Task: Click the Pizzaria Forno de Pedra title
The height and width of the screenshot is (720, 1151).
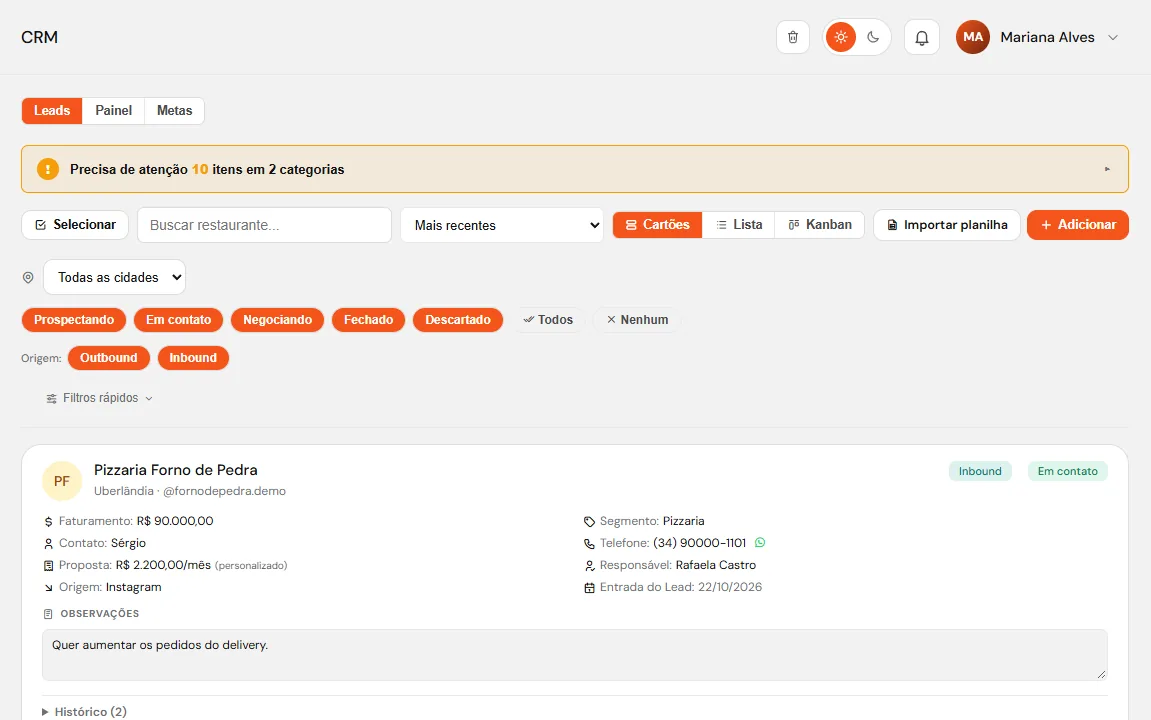Action: tap(175, 470)
